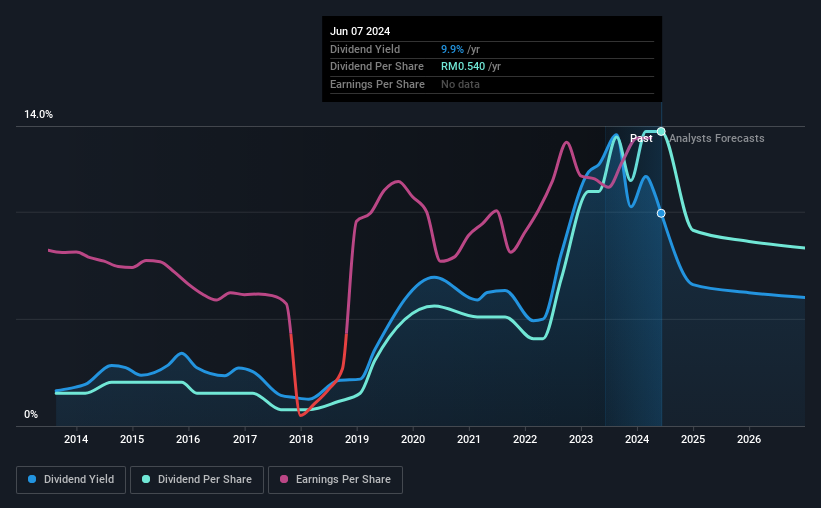Select the teal data point marker at Jun 2024
This screenshot has width=821, height=508.
tap(661, 131)
